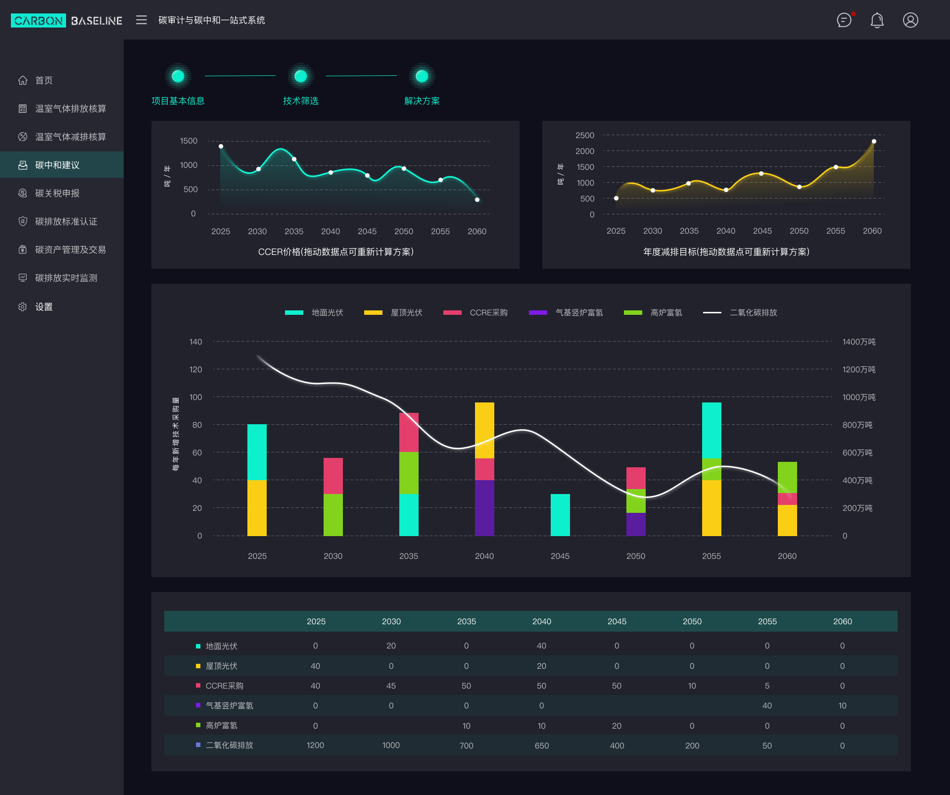Toggle 气基竖炉富氢 legend series
Viewport: 950px width, 795px height.
coord(566,313)
